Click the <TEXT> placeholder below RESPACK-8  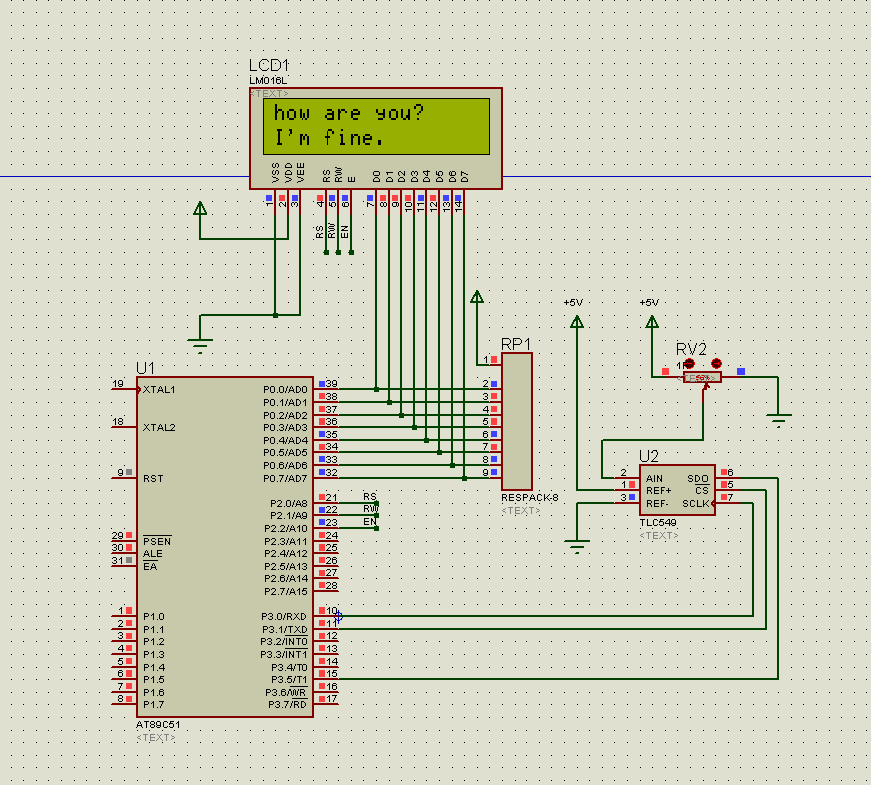tap(520, 511)
